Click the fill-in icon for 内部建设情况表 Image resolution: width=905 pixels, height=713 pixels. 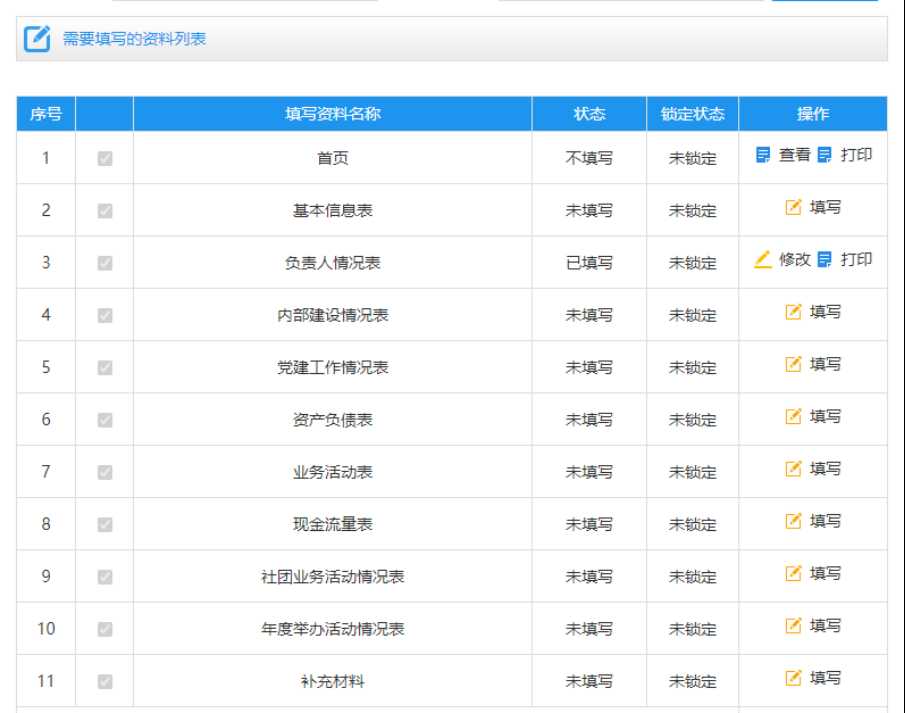(794, 312)
